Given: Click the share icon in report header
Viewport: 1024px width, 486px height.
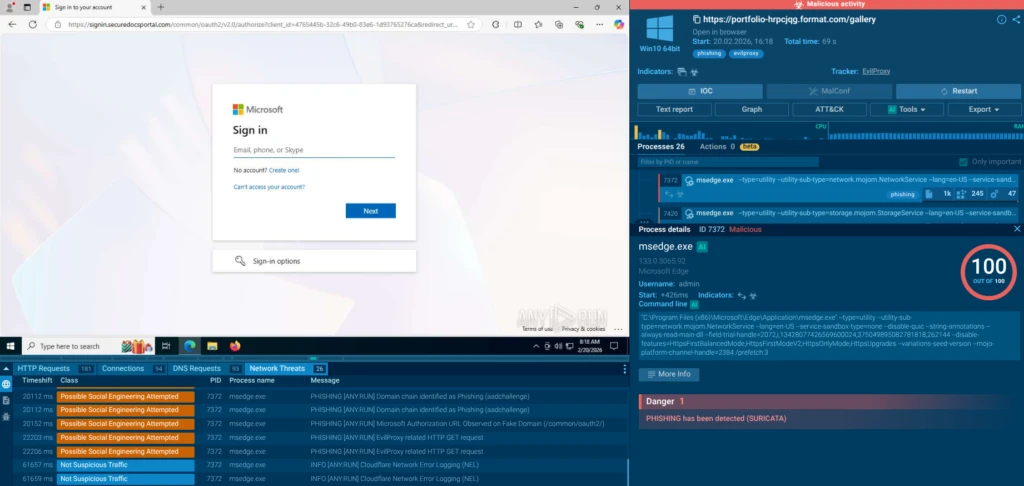Looking at the screenshot, I should 1016,19.
